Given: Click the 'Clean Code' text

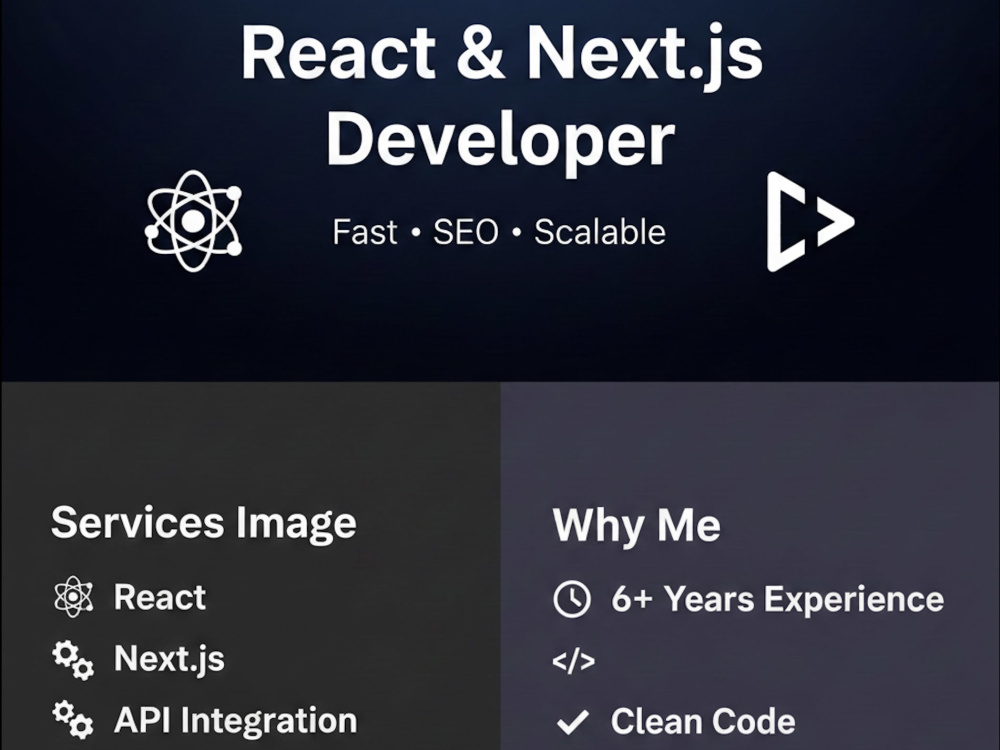Looking at the screenshot, I should point(703,721).
